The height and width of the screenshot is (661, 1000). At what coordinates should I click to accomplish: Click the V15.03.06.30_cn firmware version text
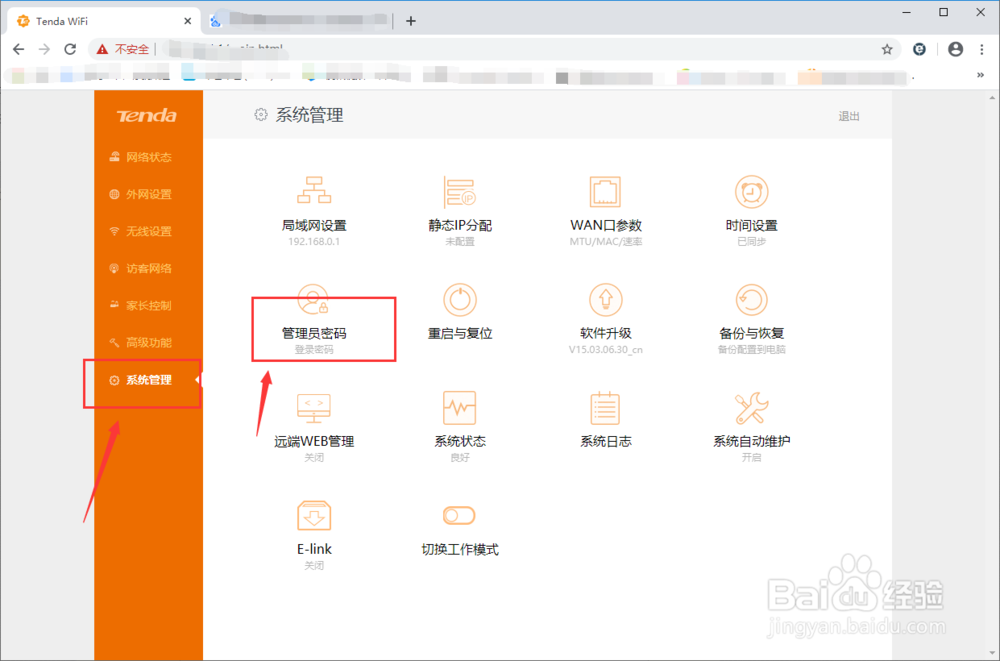coord(605,350)
